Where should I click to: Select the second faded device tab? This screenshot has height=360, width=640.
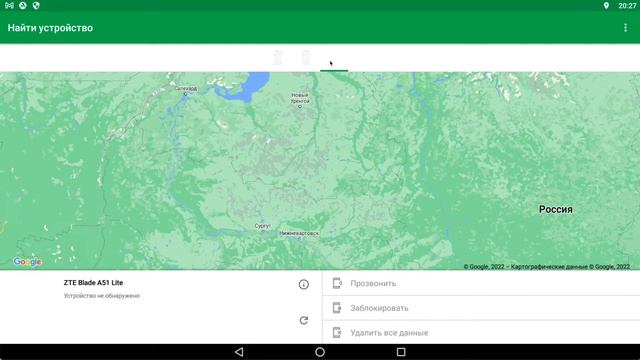click(x=306, y=58)
